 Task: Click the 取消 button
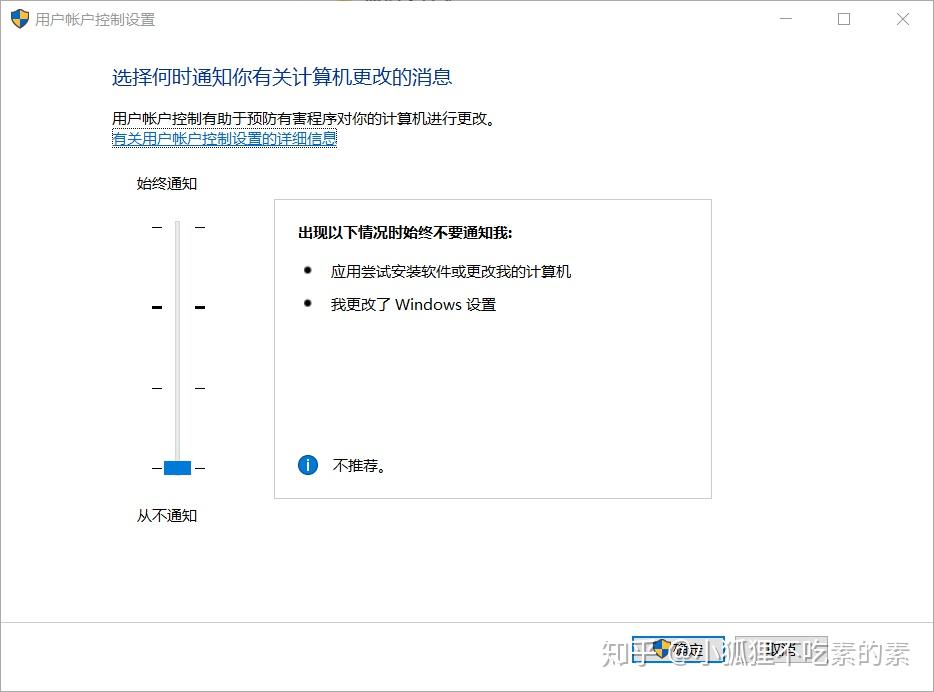tap(781, 649)
